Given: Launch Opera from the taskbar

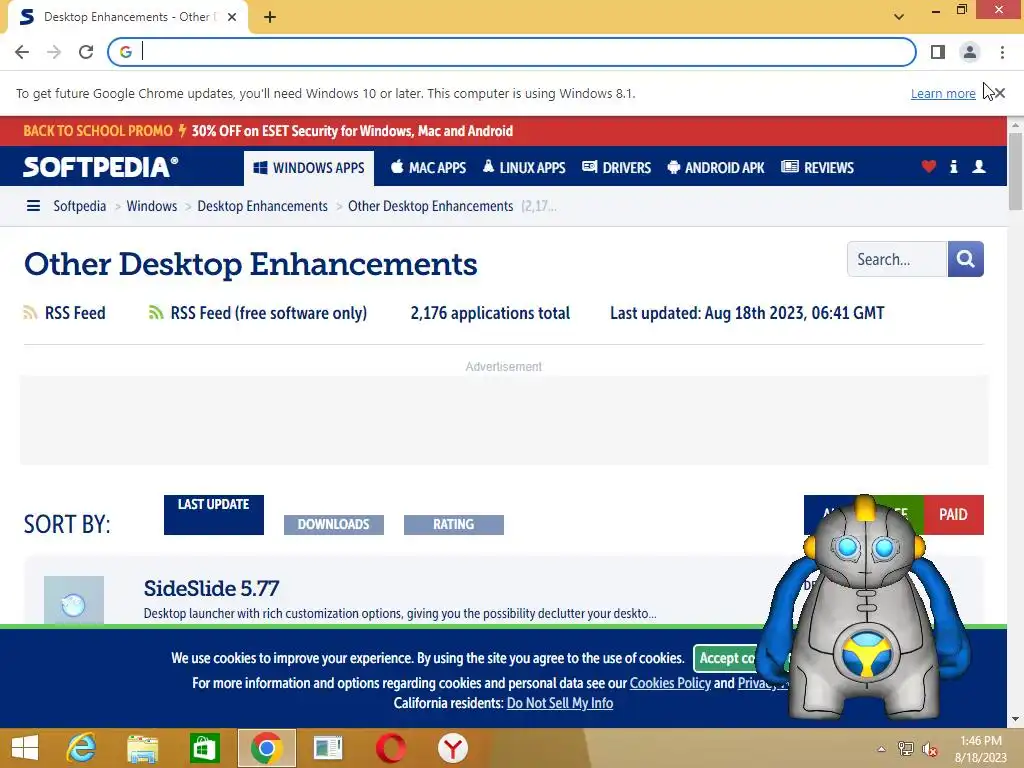Looking at the screenshot, I should (x=391, y=748).
